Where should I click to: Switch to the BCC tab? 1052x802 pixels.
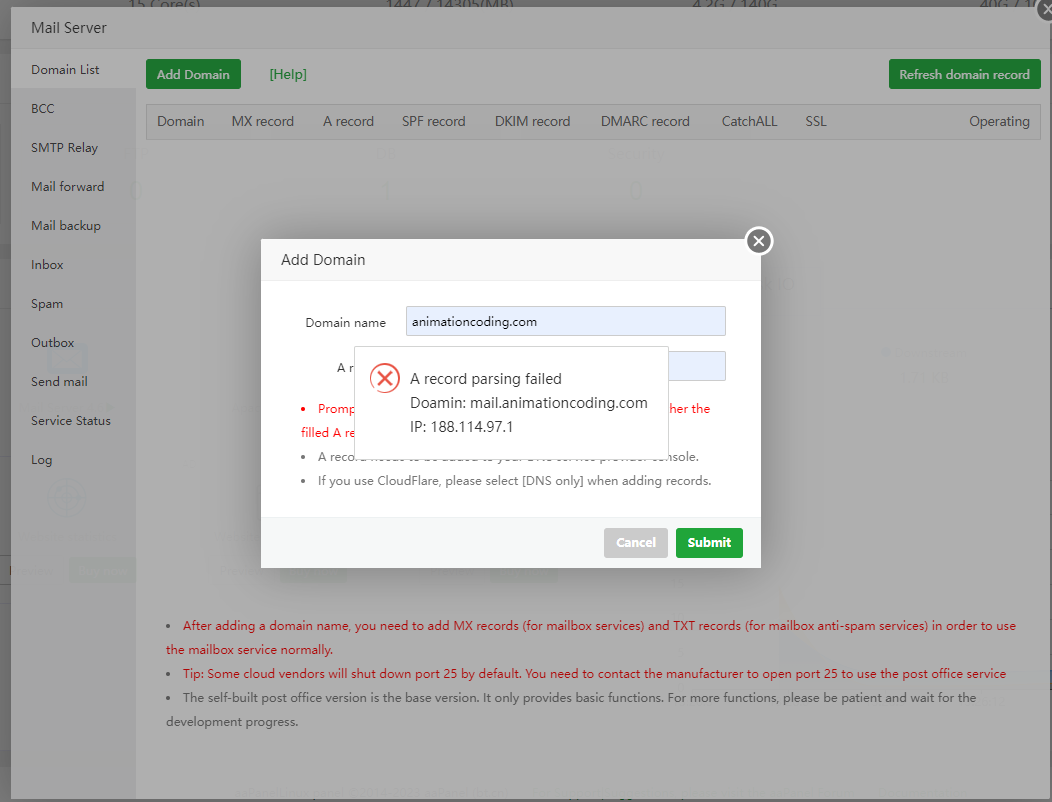coord(42,109)
